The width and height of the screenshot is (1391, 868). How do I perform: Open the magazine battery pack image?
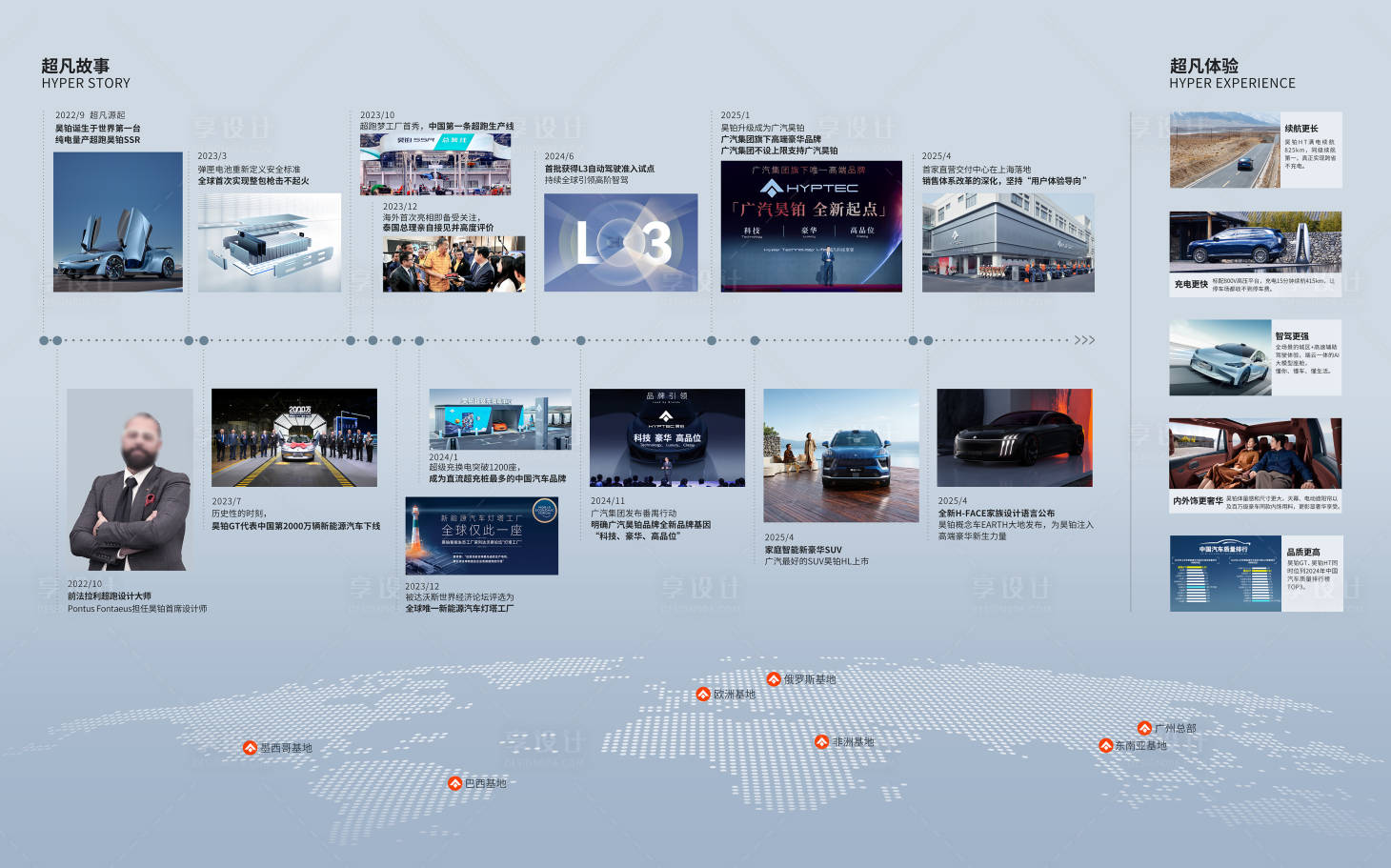pyautogui.click(x=270, y=243)
